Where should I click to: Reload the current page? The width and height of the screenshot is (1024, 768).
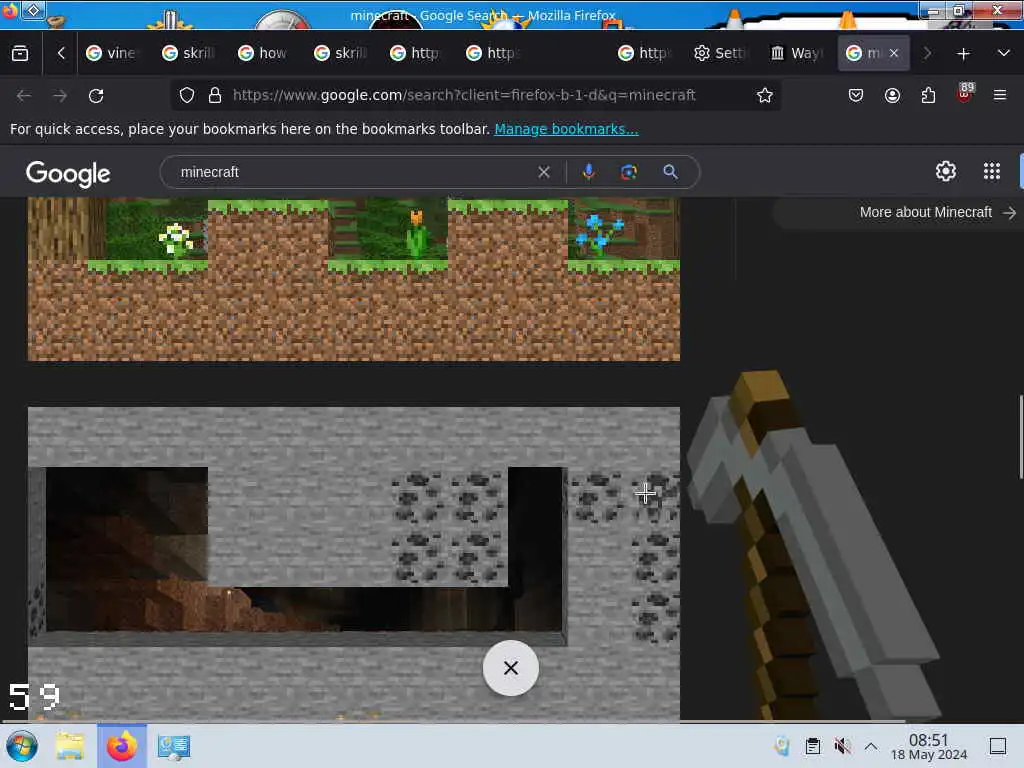click(x=96, y=95)
